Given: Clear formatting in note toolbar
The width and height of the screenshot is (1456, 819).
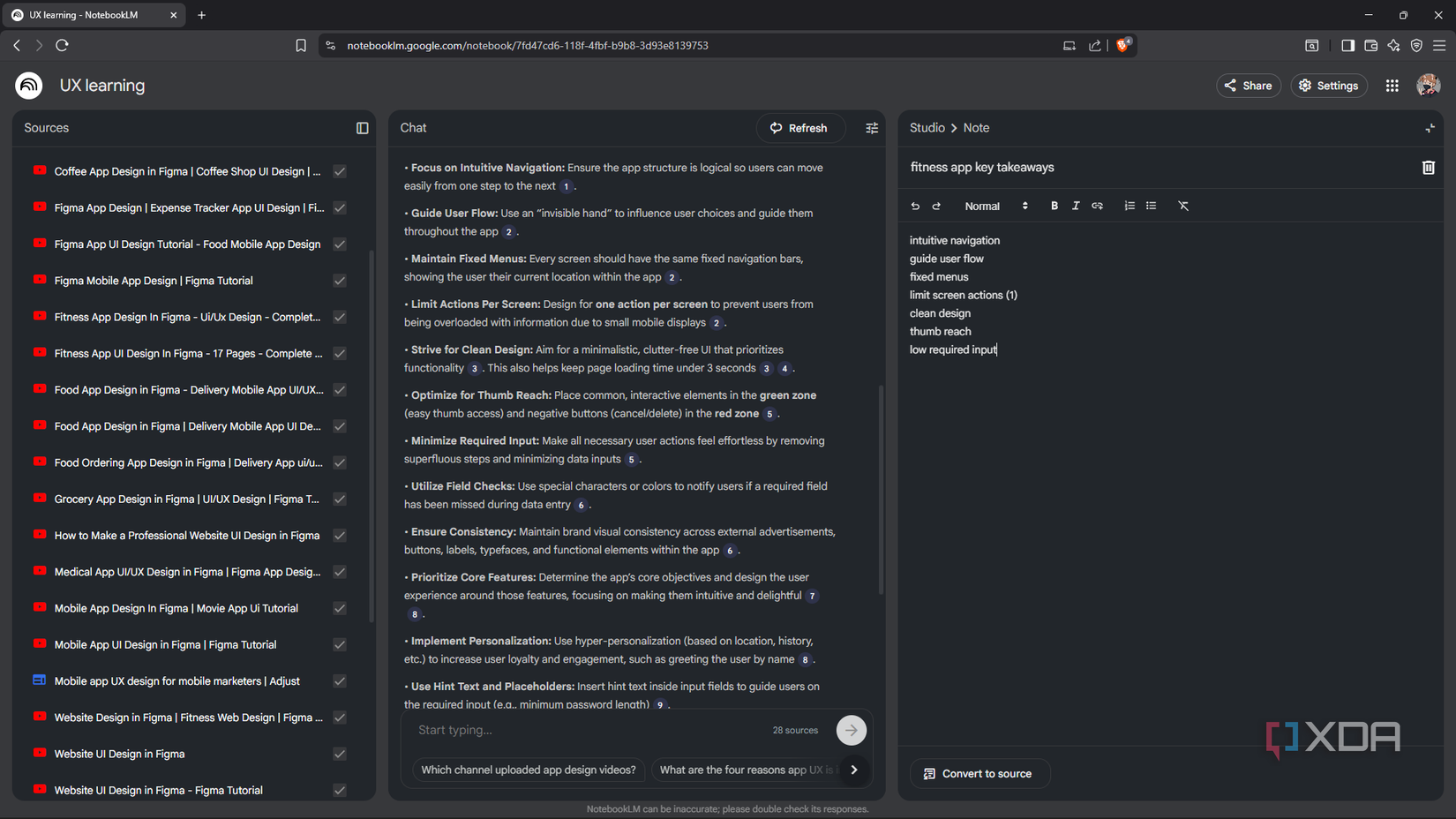Looking at the screenshot, I should pyautogui.click(x=1183, y=206).
